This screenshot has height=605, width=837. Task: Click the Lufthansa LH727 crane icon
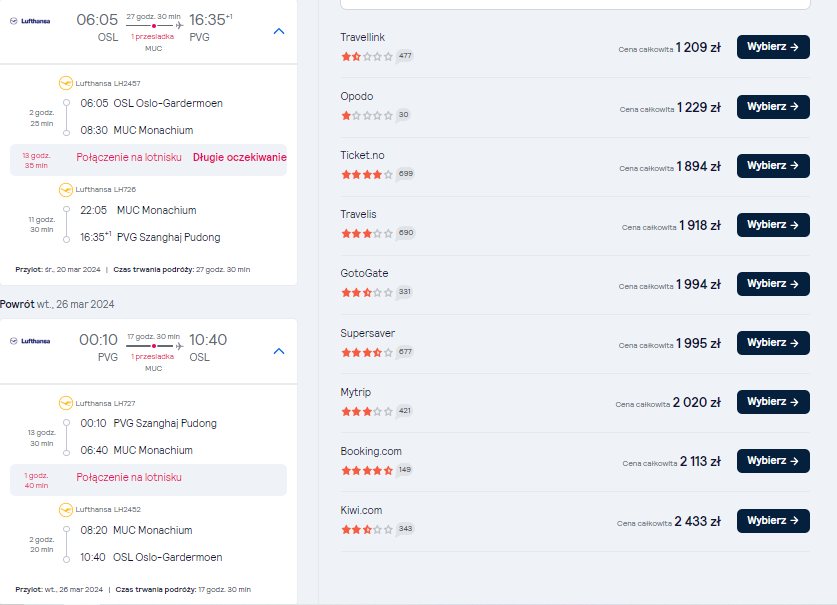pyautogui.click(x=66, y=403)
